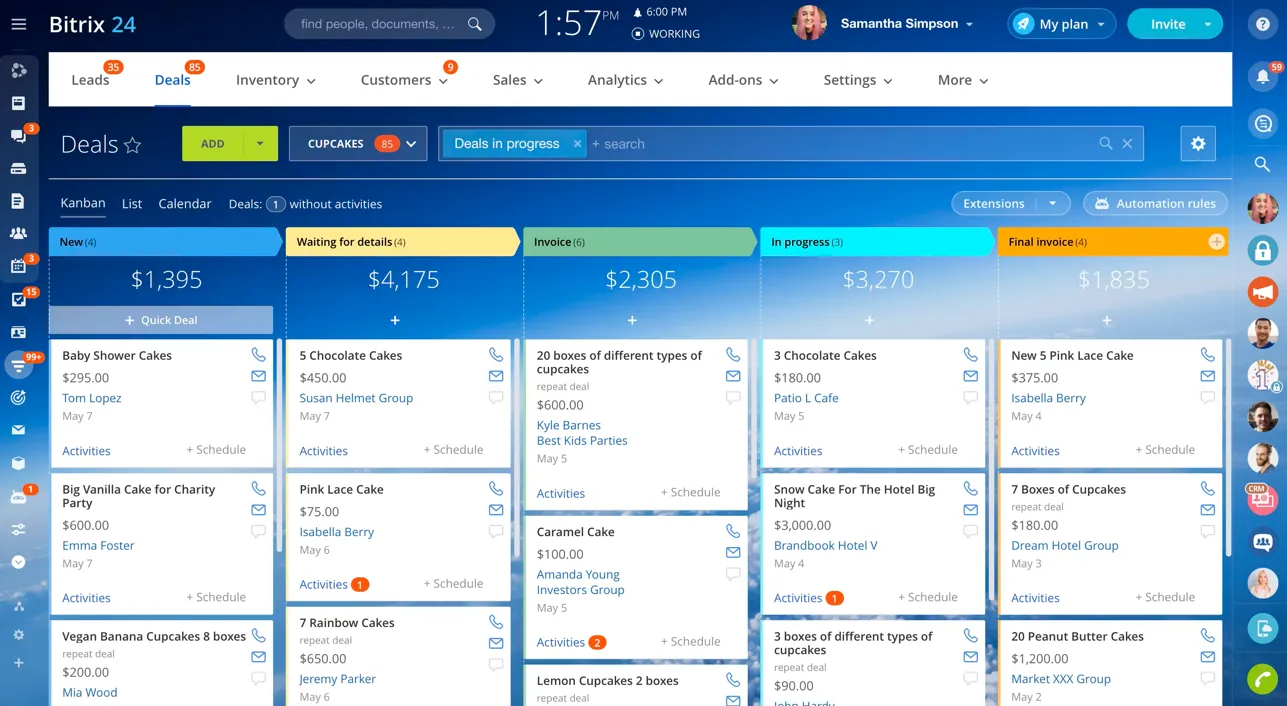Image resolution: width=1287 pixels, height=706 pixels.
Task: Open the Snow Cake For The Hotel deal
Action: [x=854, y=496]
